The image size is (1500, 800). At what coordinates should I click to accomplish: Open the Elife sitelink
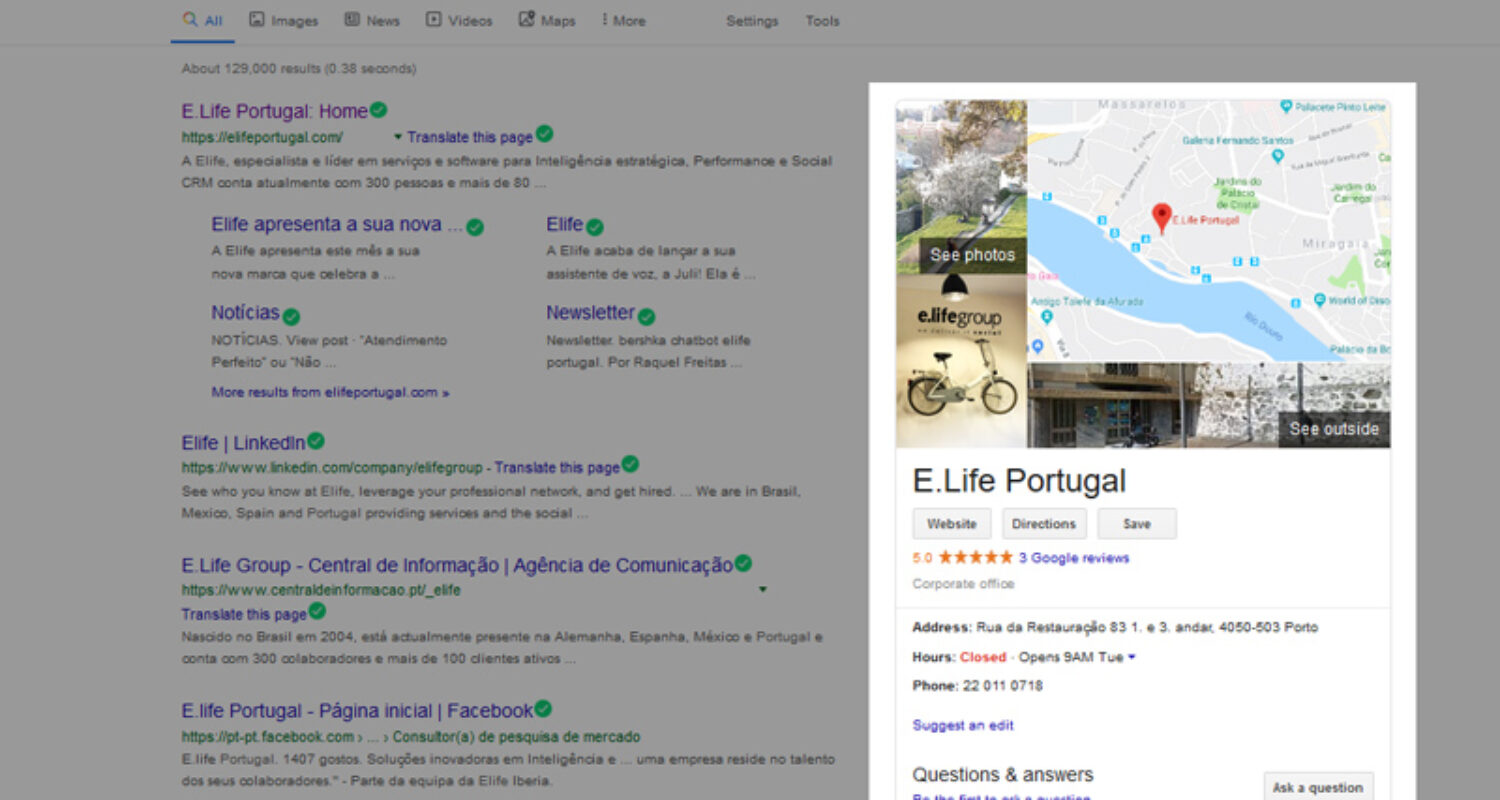pos(564,224)
